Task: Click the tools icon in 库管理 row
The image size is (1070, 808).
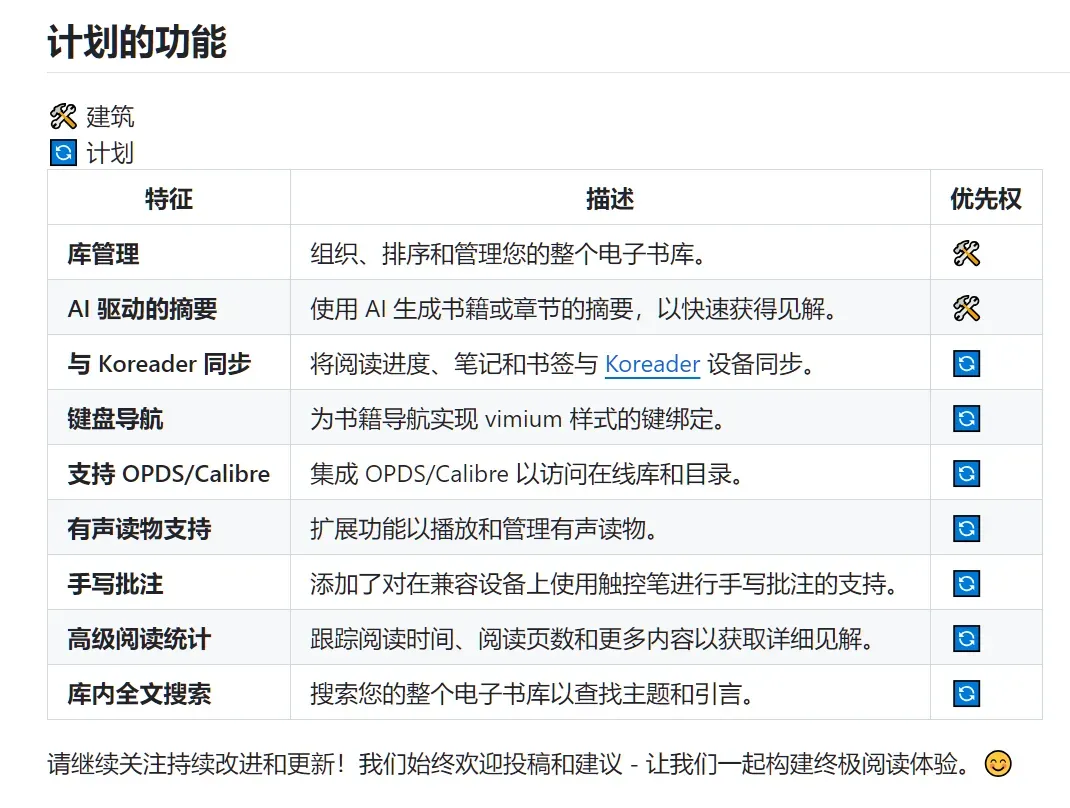Action: [966, 254]
